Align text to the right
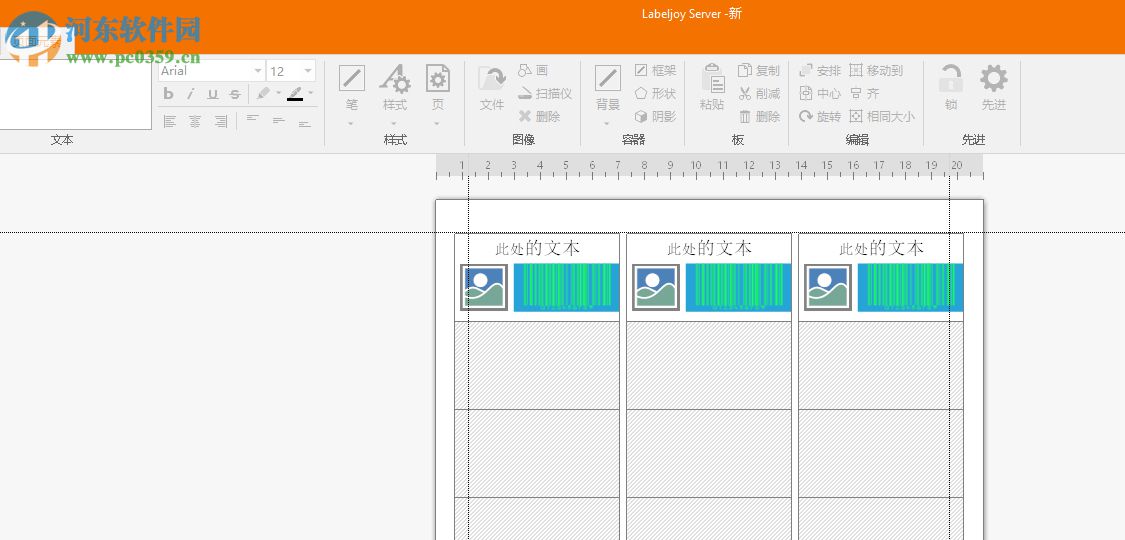The image size is (1125, 540). [221, 121]
